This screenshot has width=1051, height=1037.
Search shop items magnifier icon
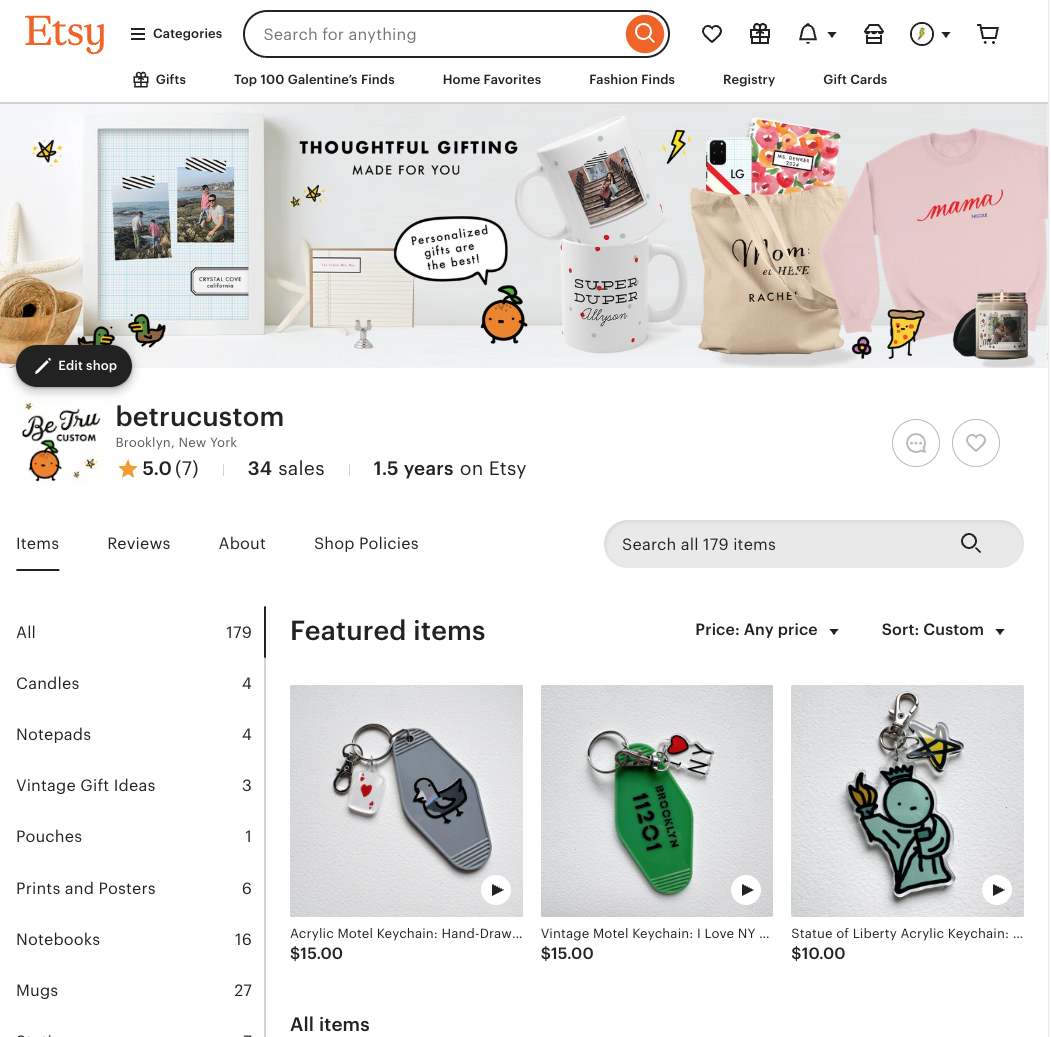tap(971, 543)
